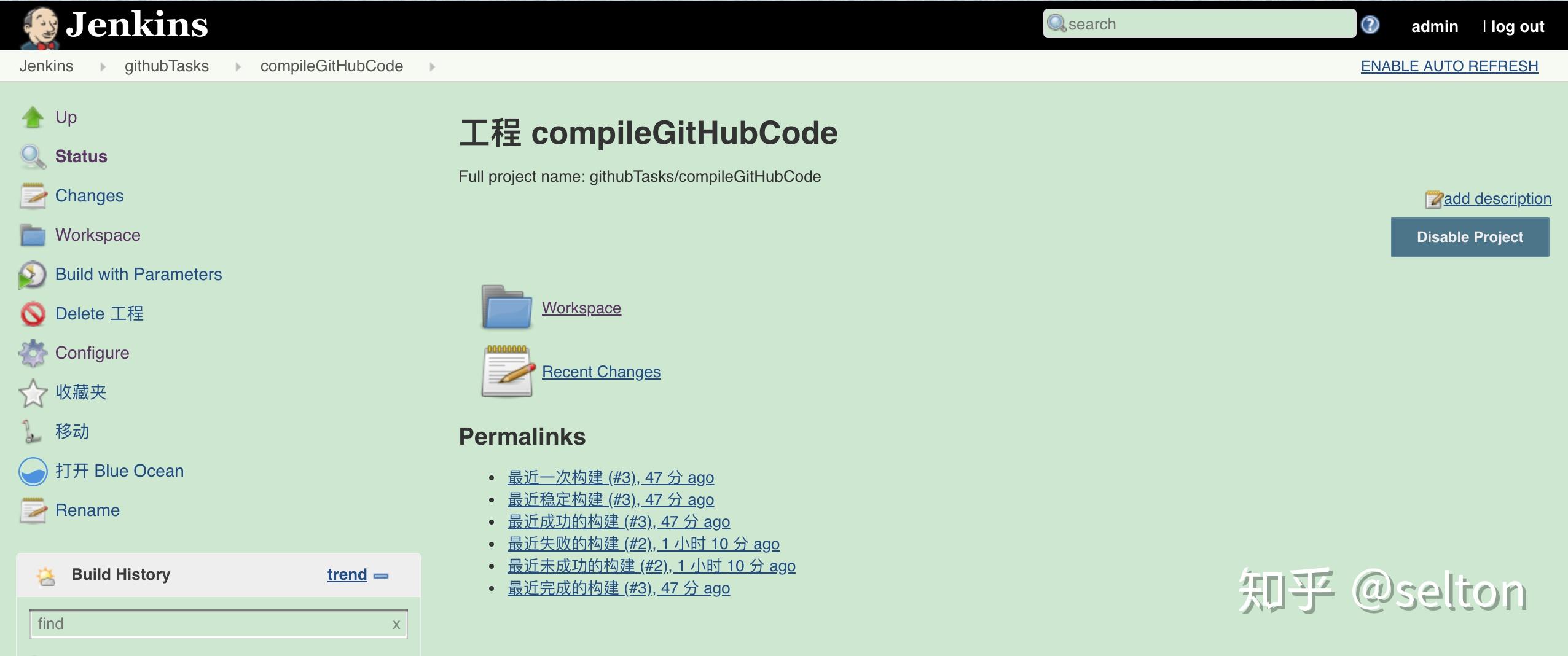Focus the top search input field
This screenshot has width=1568, height=656.
1199,23
